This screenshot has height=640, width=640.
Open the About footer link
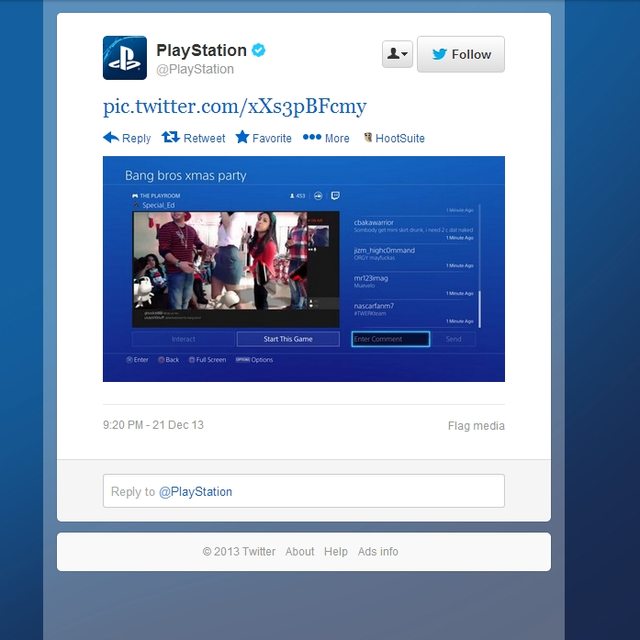(x=299, y=551)
